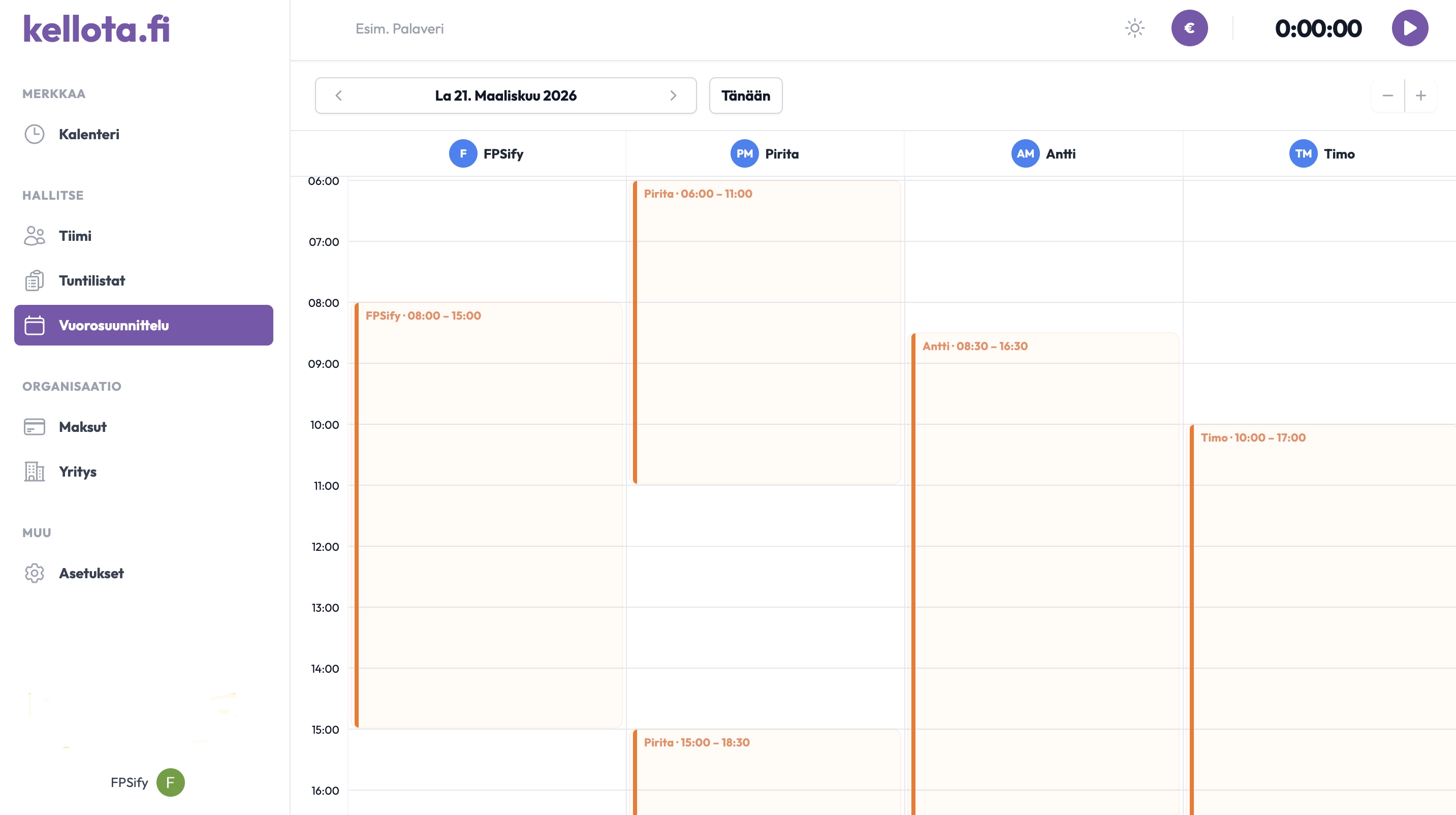
Task: Open the Tiimi team page
Action: [x=75, y=236]
